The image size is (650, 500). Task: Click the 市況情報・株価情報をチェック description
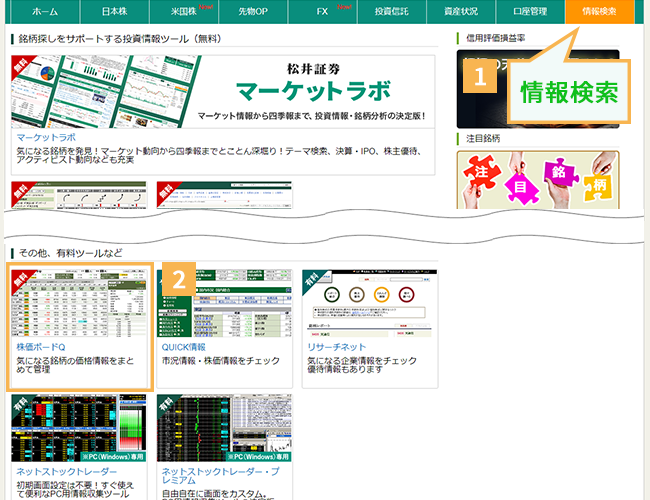tap(221, 361)
